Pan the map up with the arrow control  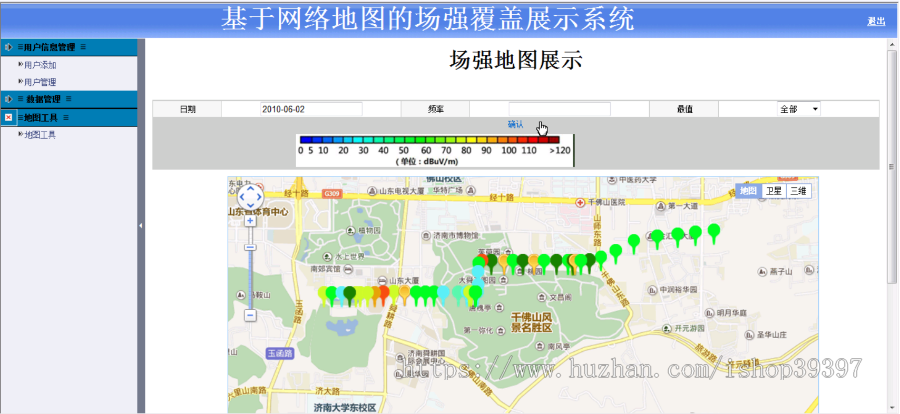pos(250,190)
